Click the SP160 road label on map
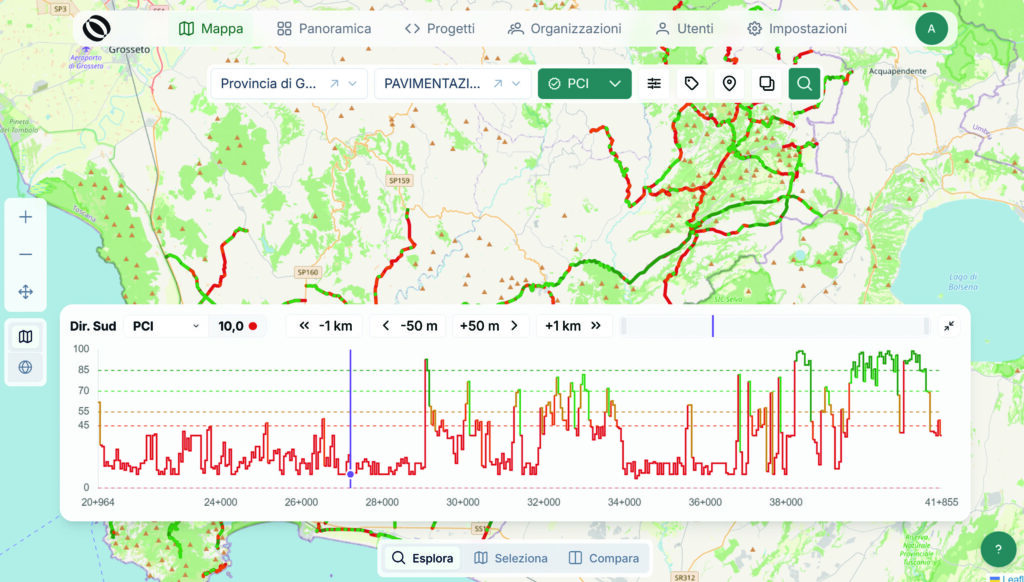The width and height of the screenshot is (1024, 582). point(308,272)
